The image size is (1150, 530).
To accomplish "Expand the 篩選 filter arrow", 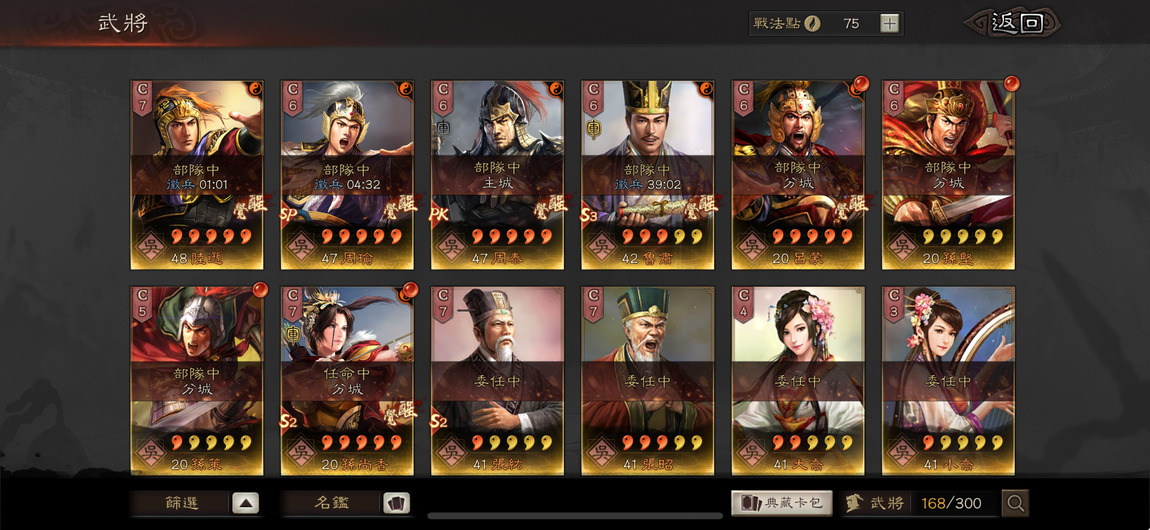I will click(246, 503).
